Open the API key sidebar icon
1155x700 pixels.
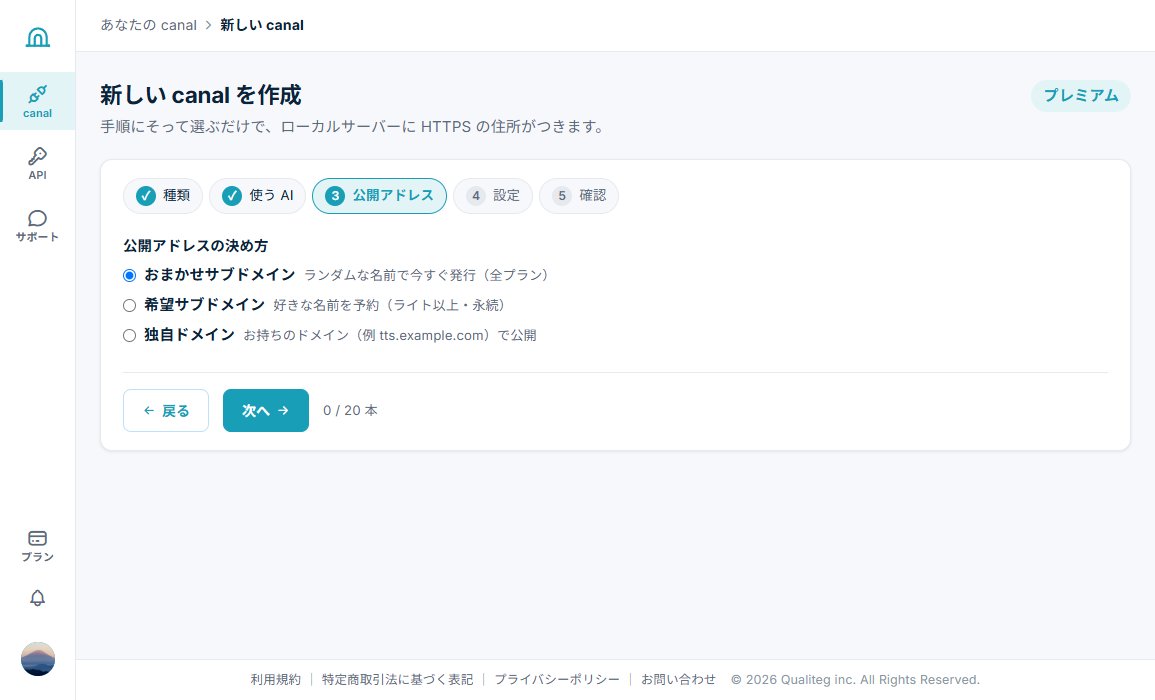click(x=38, y=163)
